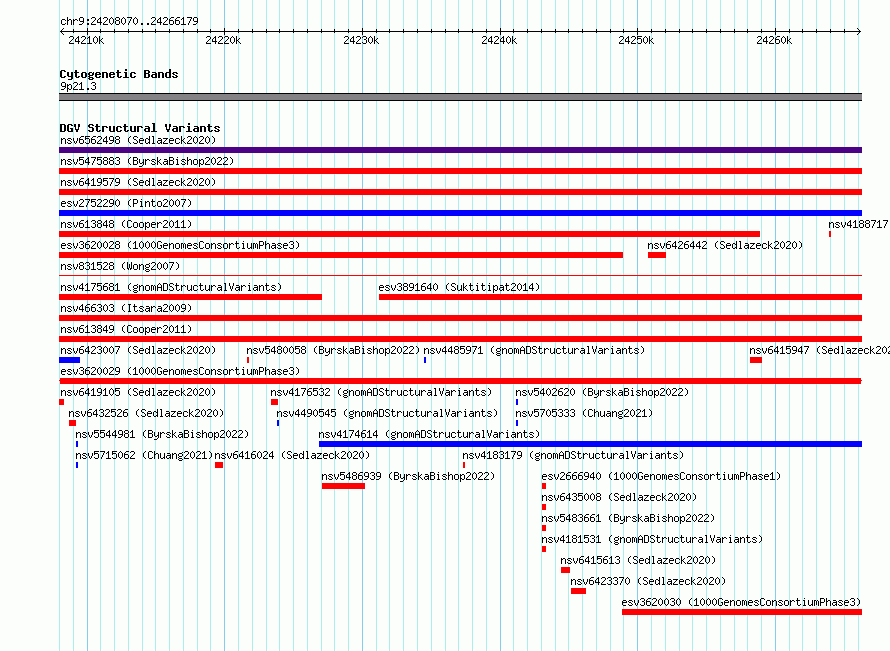Click the nsv831528 (Wong2007) label

120,266
